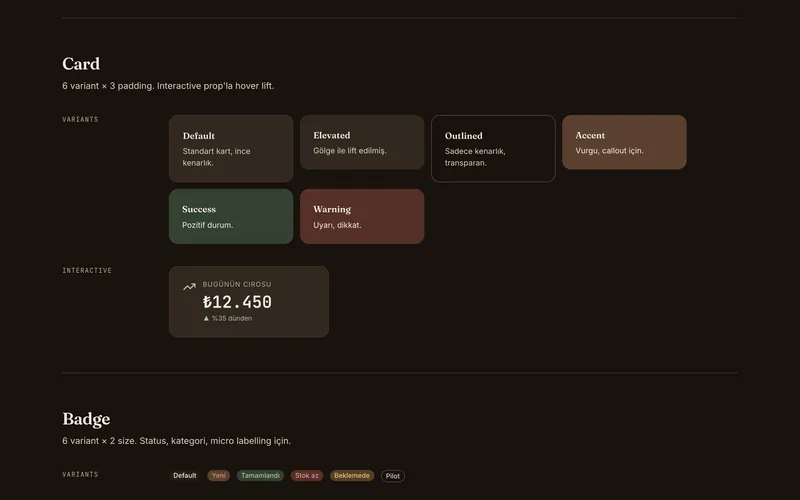Click the Stok az badge
This screenshot has height=500, width=800.
coord(307,476)
